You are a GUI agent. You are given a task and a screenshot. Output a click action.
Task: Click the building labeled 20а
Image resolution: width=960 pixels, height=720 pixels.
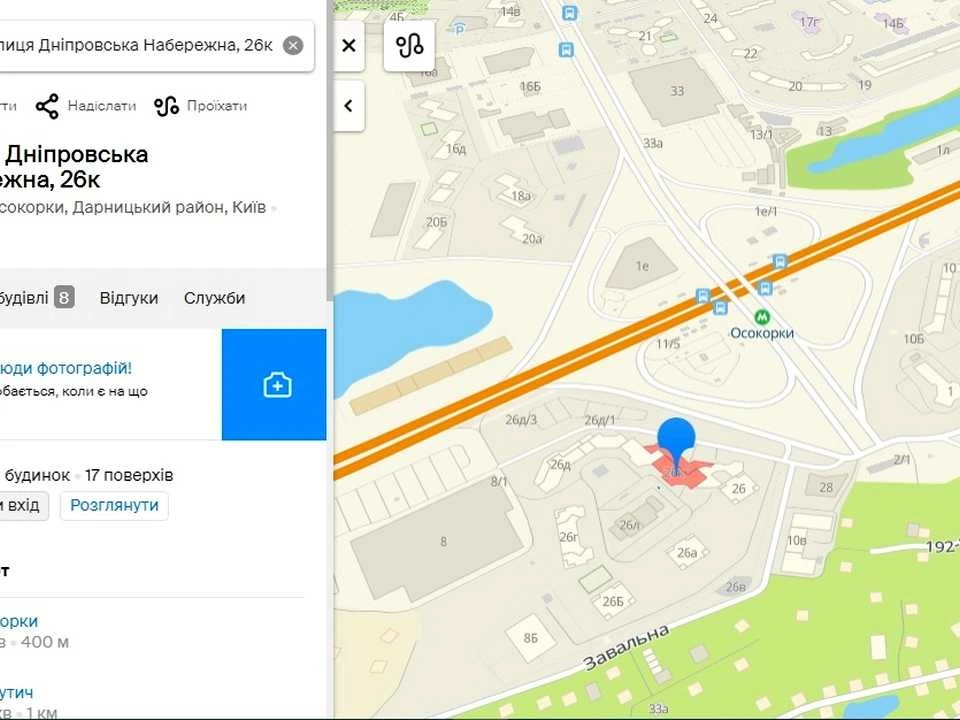[x=522, y=231]
